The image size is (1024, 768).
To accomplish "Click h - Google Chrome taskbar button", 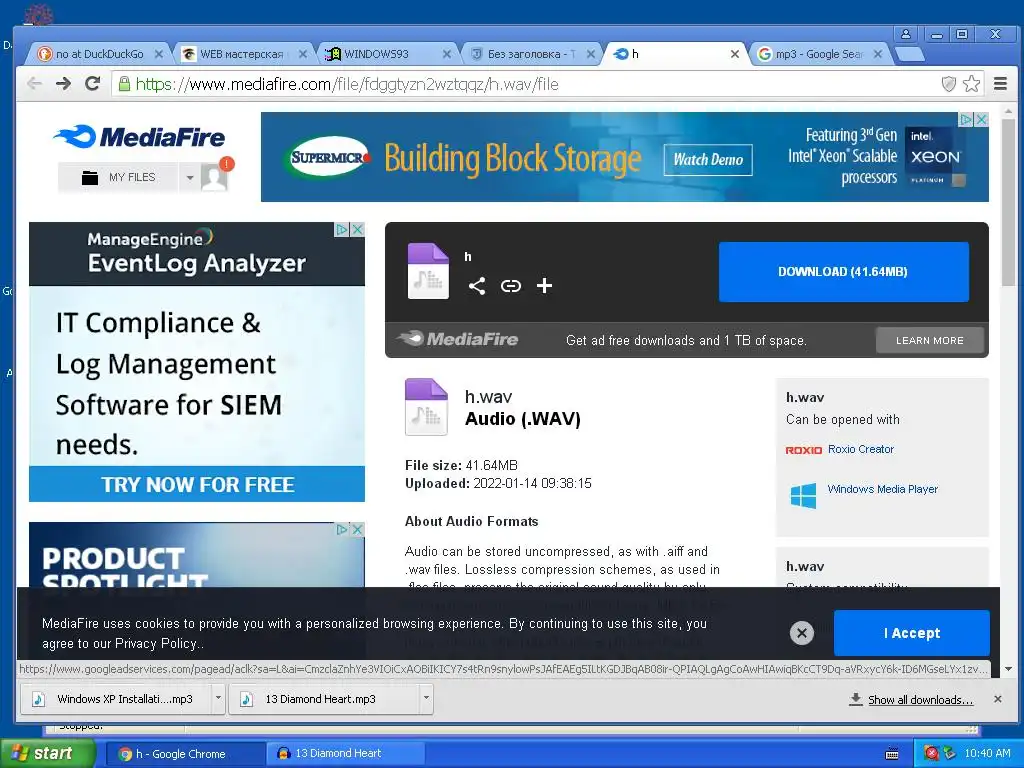I will click(x=184, y=754).
